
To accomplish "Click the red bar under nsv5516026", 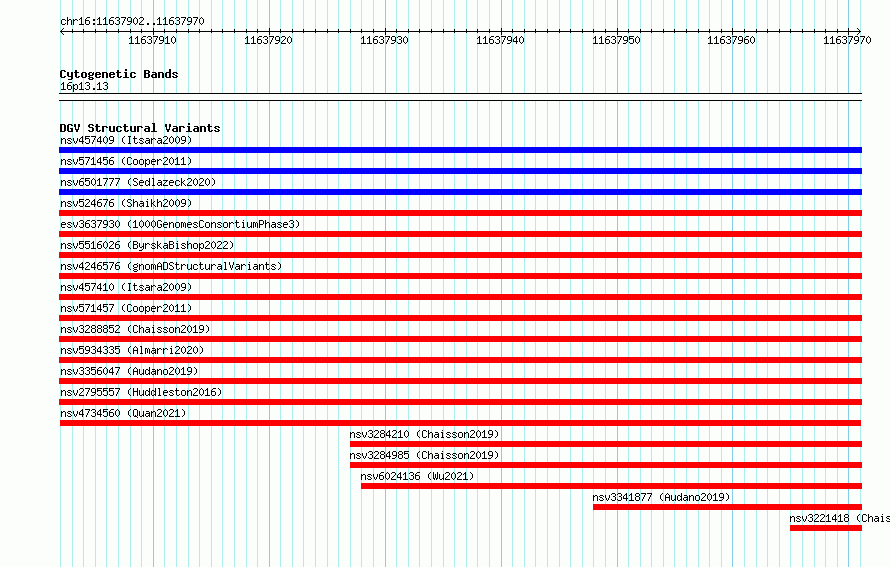I will pos(460,255).
